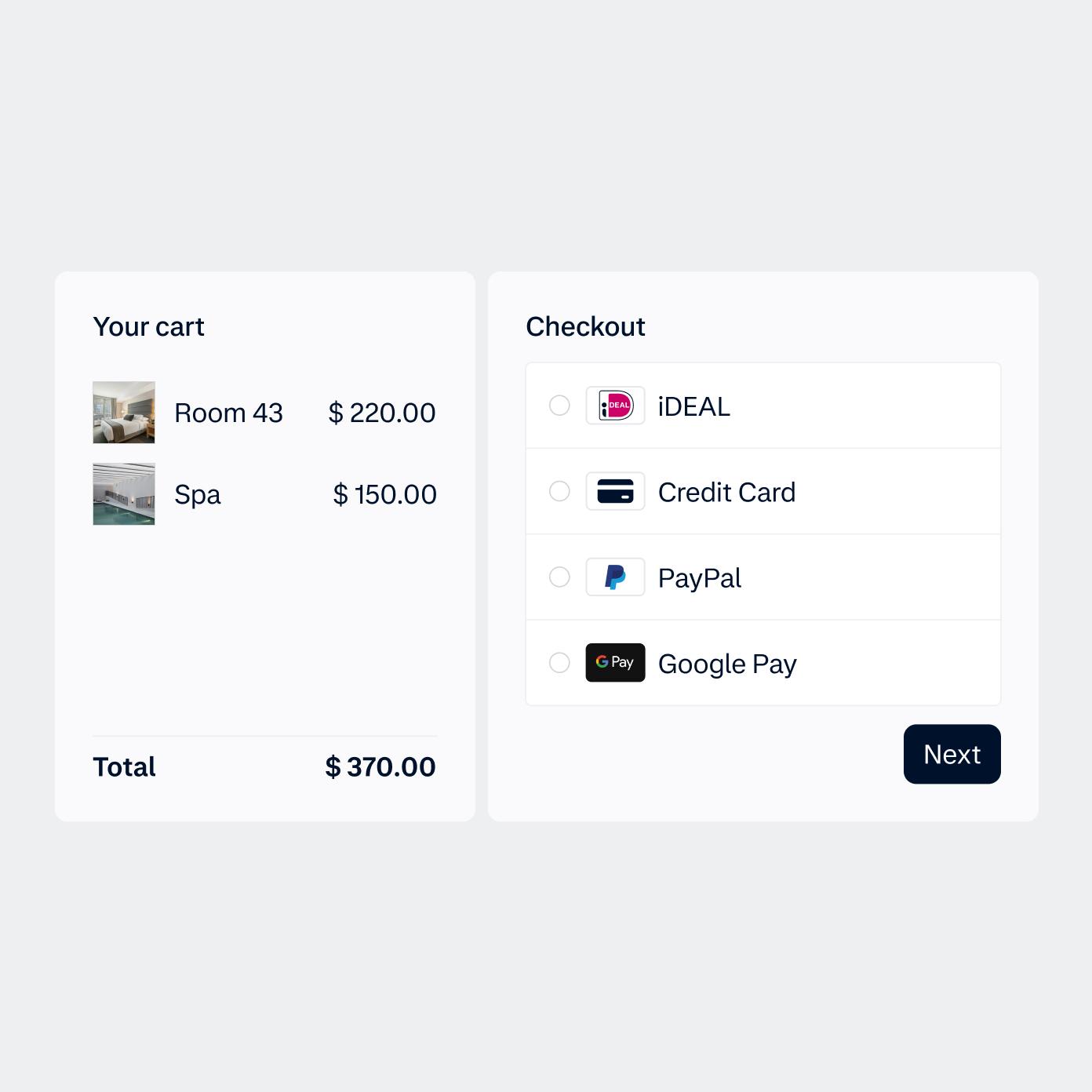The image size is (1092, 1092).
Task: Toggle the Google Pay radio button
Action: (559, 663)
